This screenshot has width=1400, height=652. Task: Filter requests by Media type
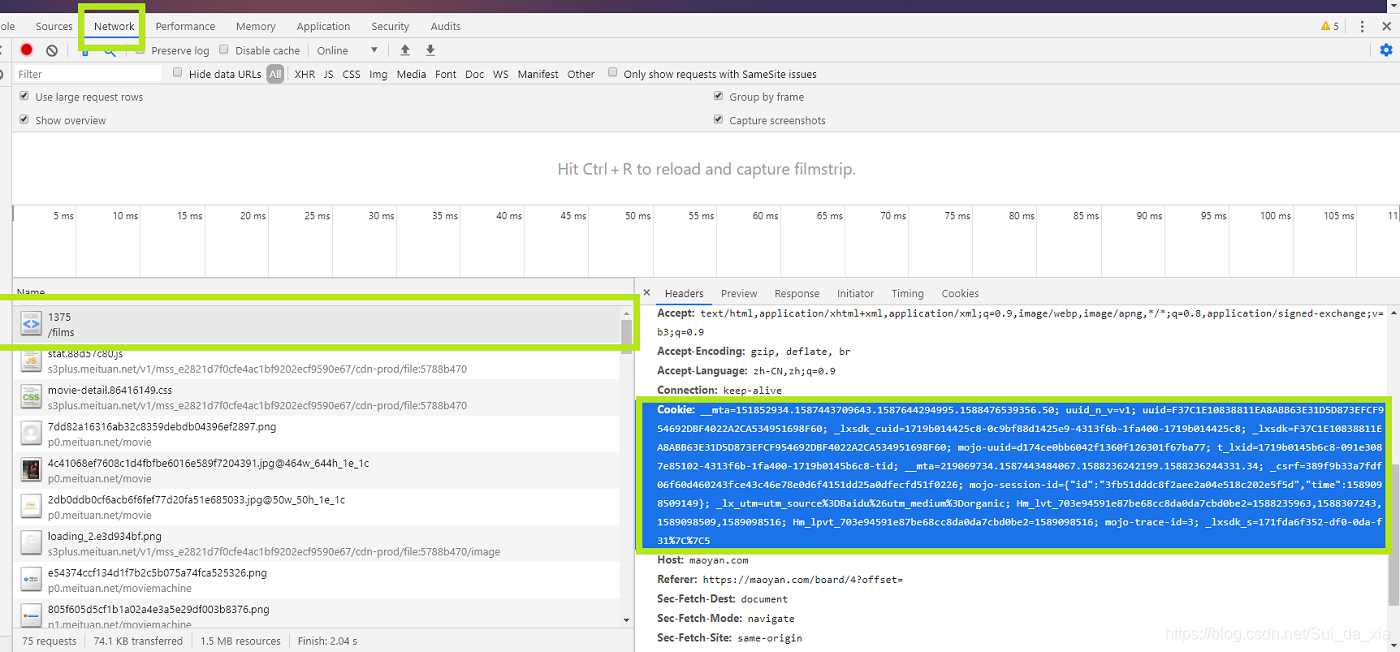pos(411,74)
